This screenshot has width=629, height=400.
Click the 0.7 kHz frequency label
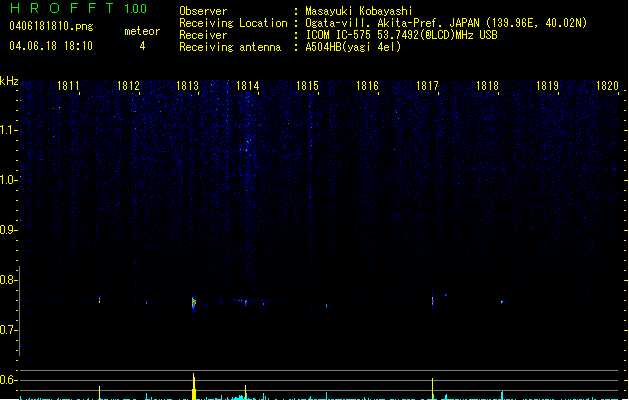(8, 330)
